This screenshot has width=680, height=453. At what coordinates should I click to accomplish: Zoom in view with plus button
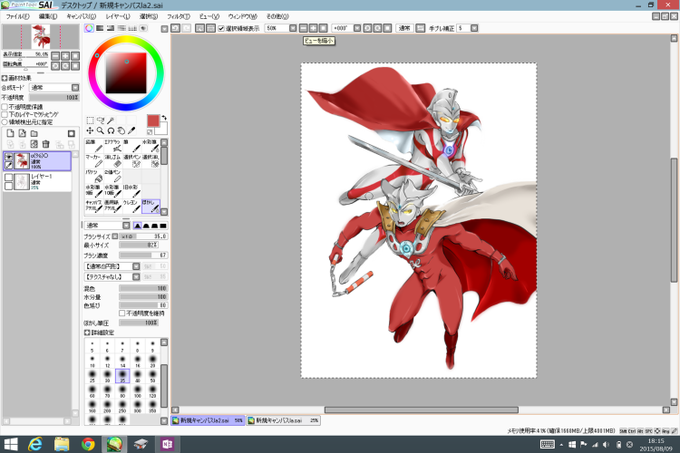click(x=313, y=28)
